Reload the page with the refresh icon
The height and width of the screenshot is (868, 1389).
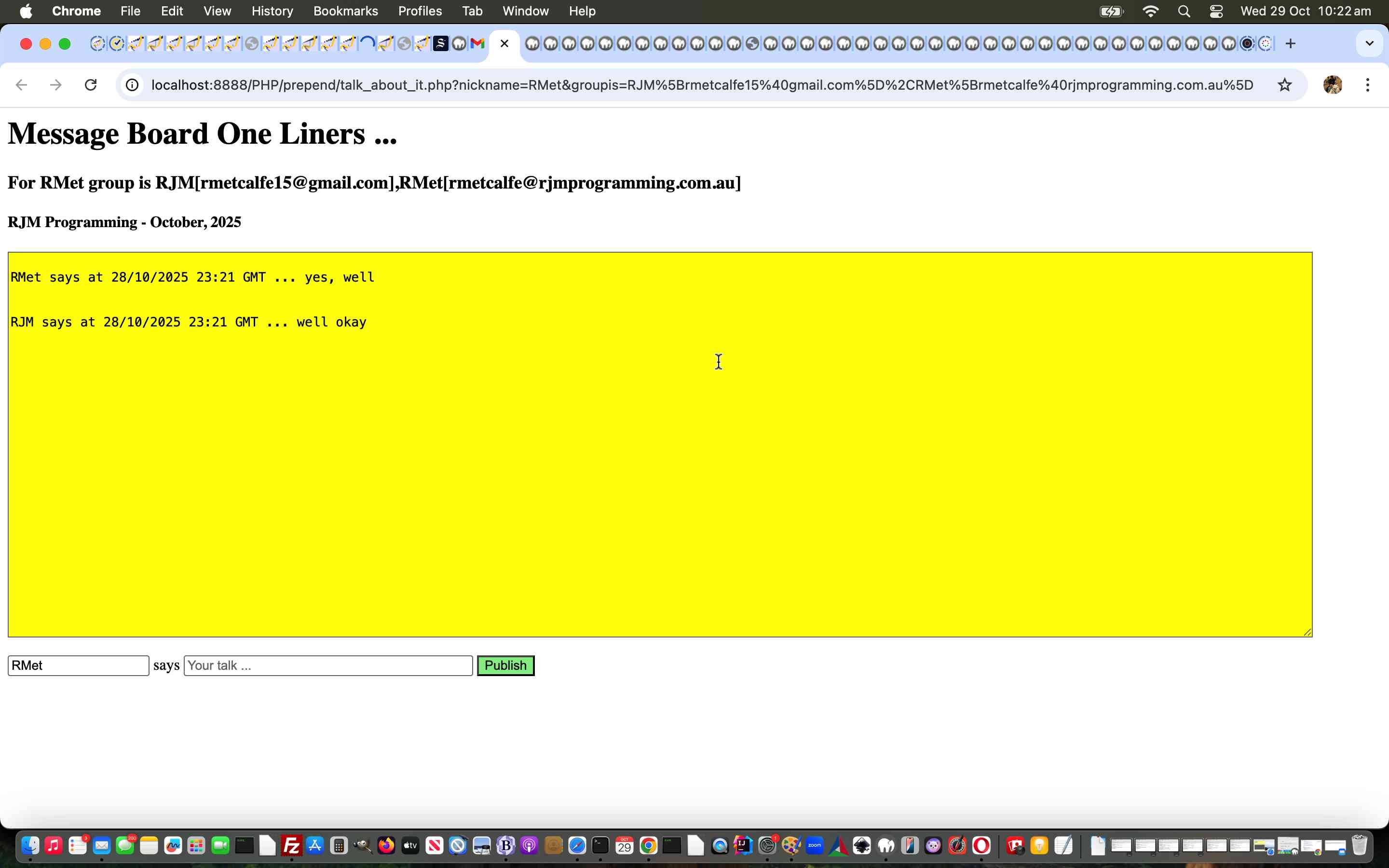pos(91,84)
